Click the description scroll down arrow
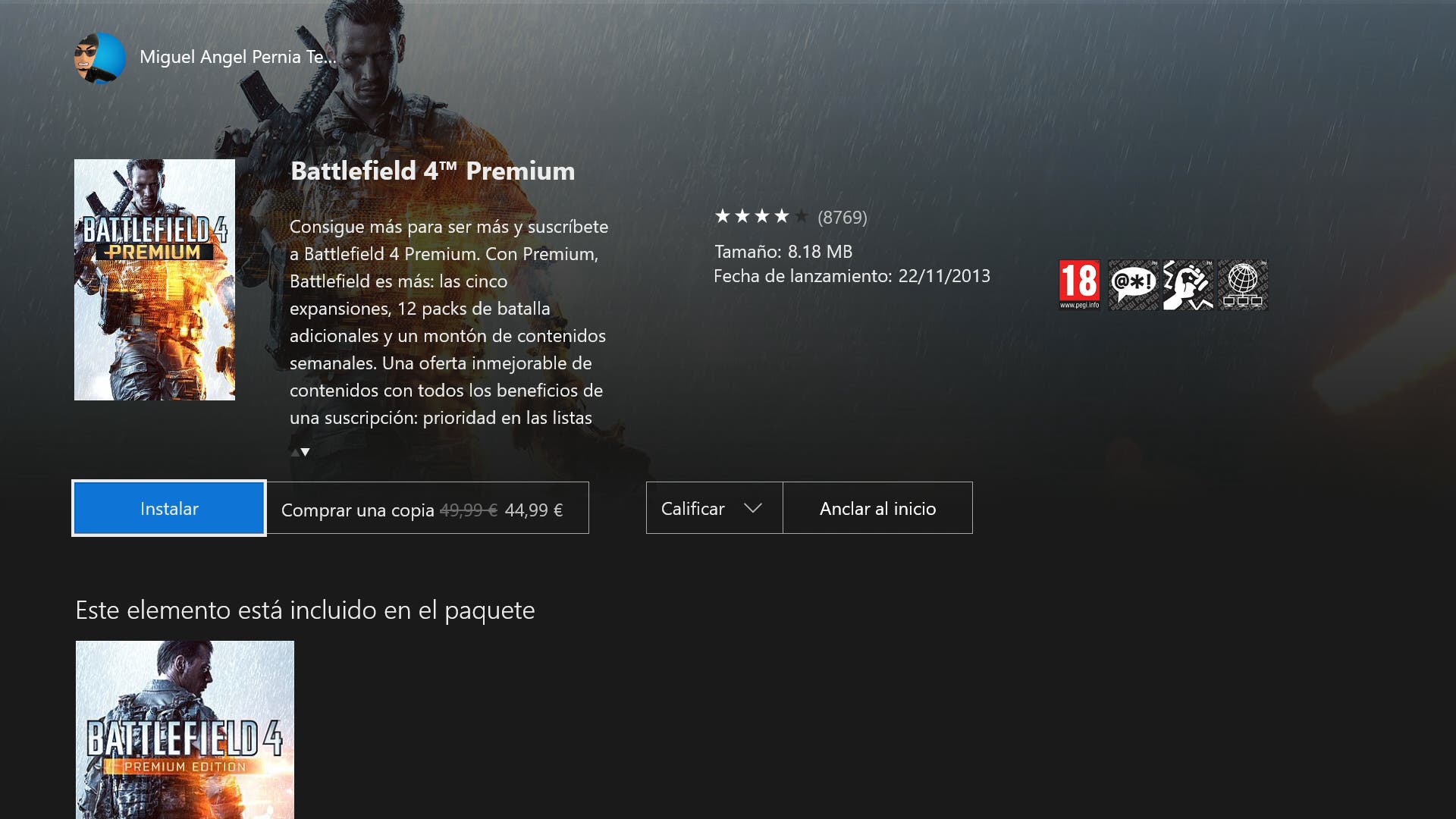The image size is (1456, 819). (x=306, y=452)
